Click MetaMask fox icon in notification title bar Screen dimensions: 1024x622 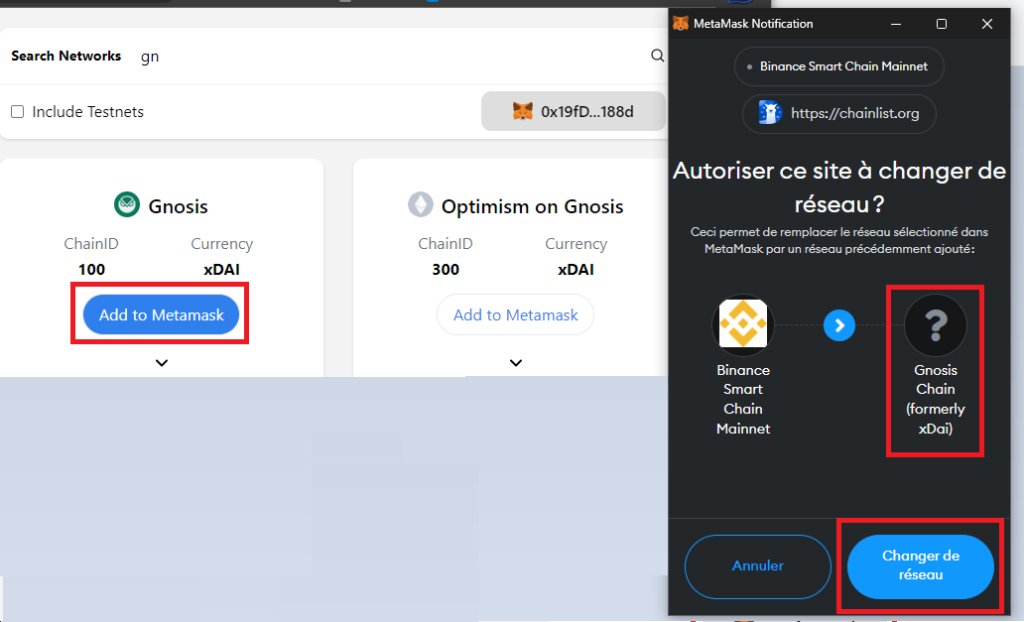680,24
